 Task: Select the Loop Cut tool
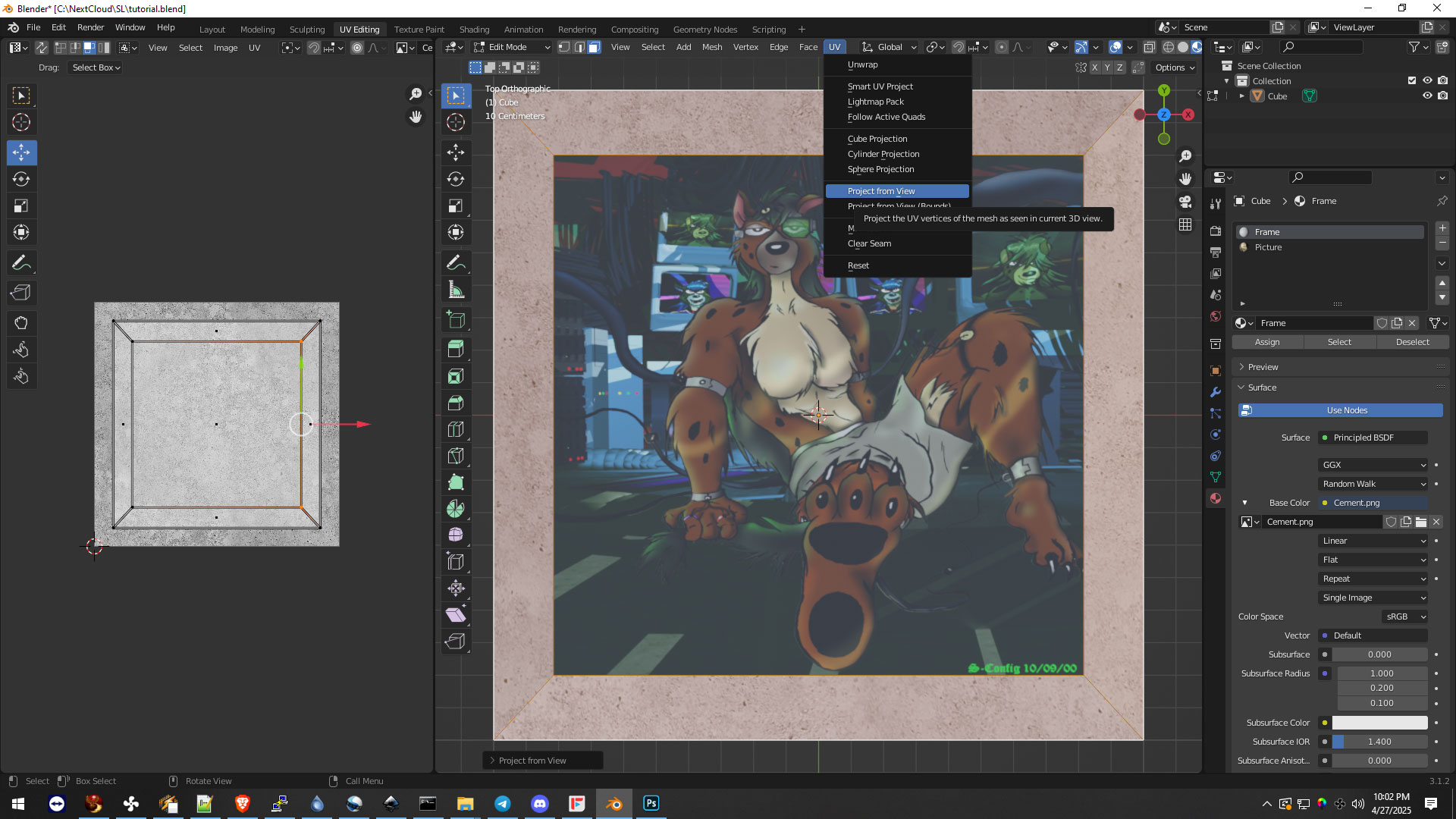pos(456,429)
